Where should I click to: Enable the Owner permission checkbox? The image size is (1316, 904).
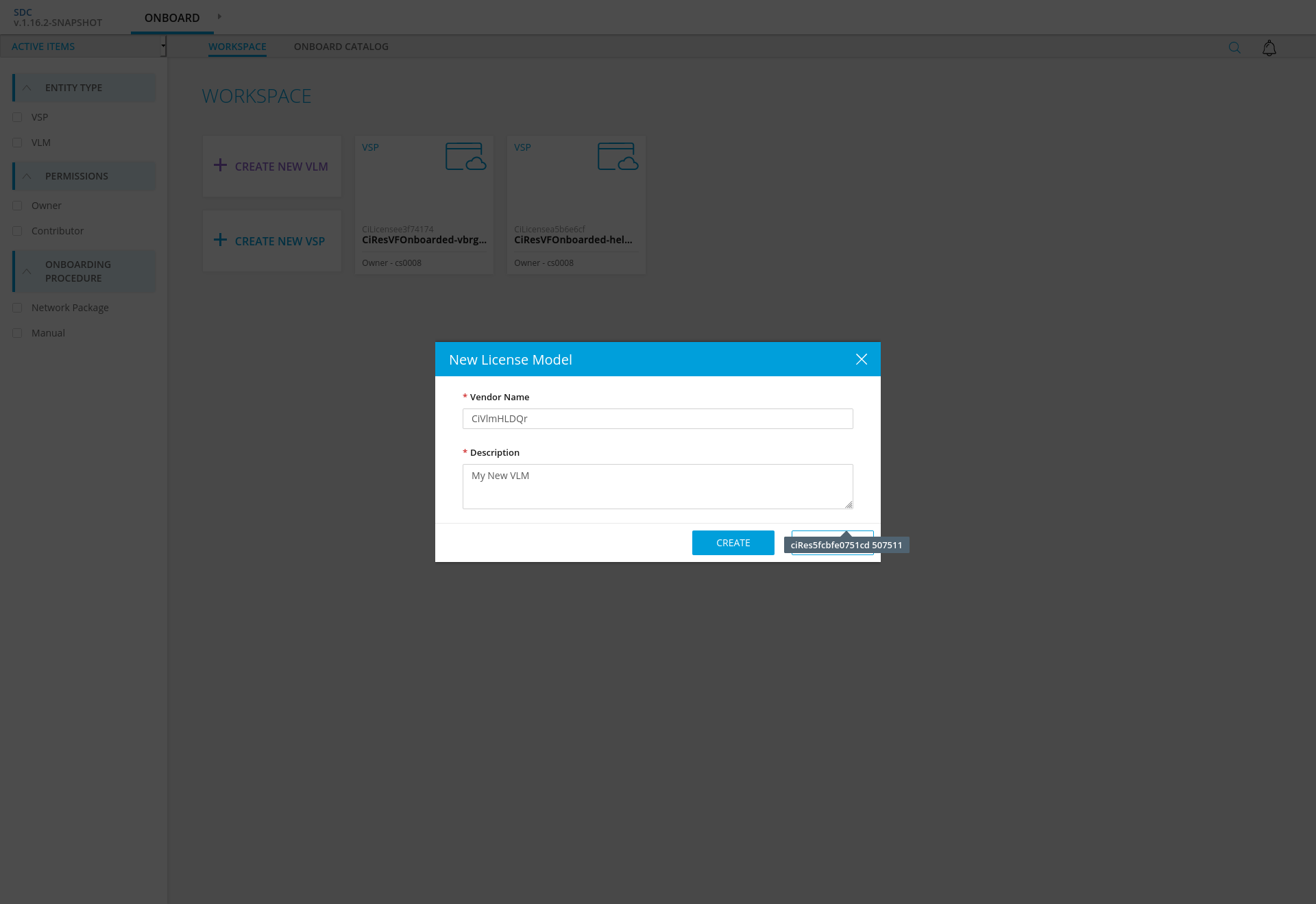pos(17,206)
